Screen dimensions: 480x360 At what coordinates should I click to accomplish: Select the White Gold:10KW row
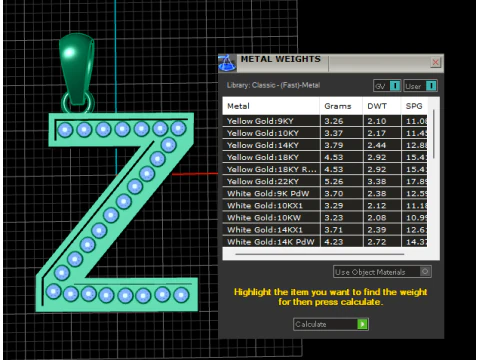pos(325,218)
